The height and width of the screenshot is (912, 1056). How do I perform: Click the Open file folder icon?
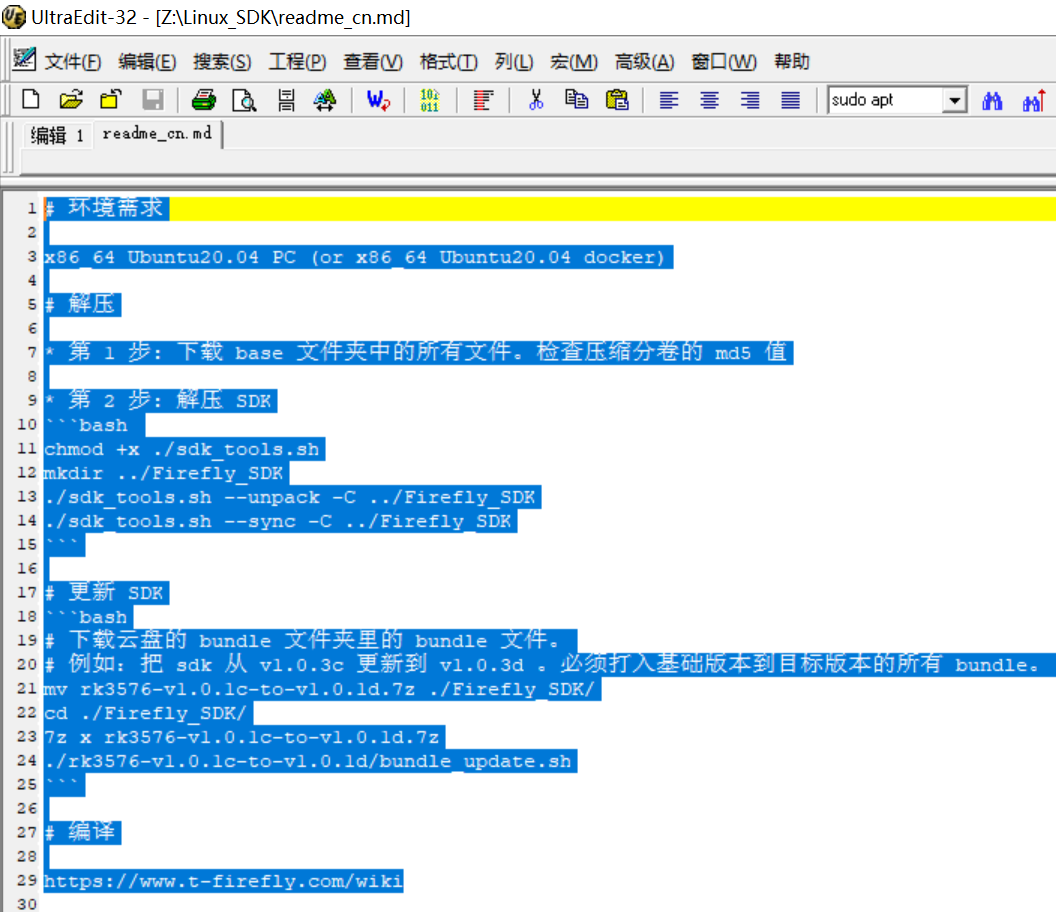[71, 100]
